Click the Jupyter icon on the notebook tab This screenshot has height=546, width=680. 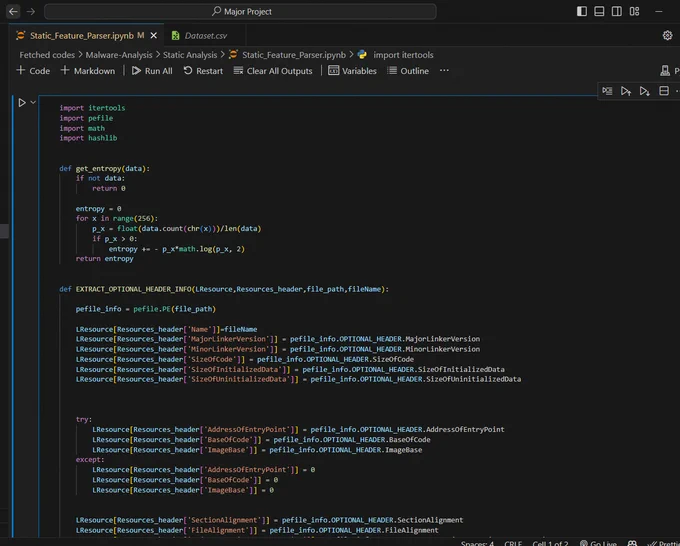pyautogui.click(x=20, y=36)
